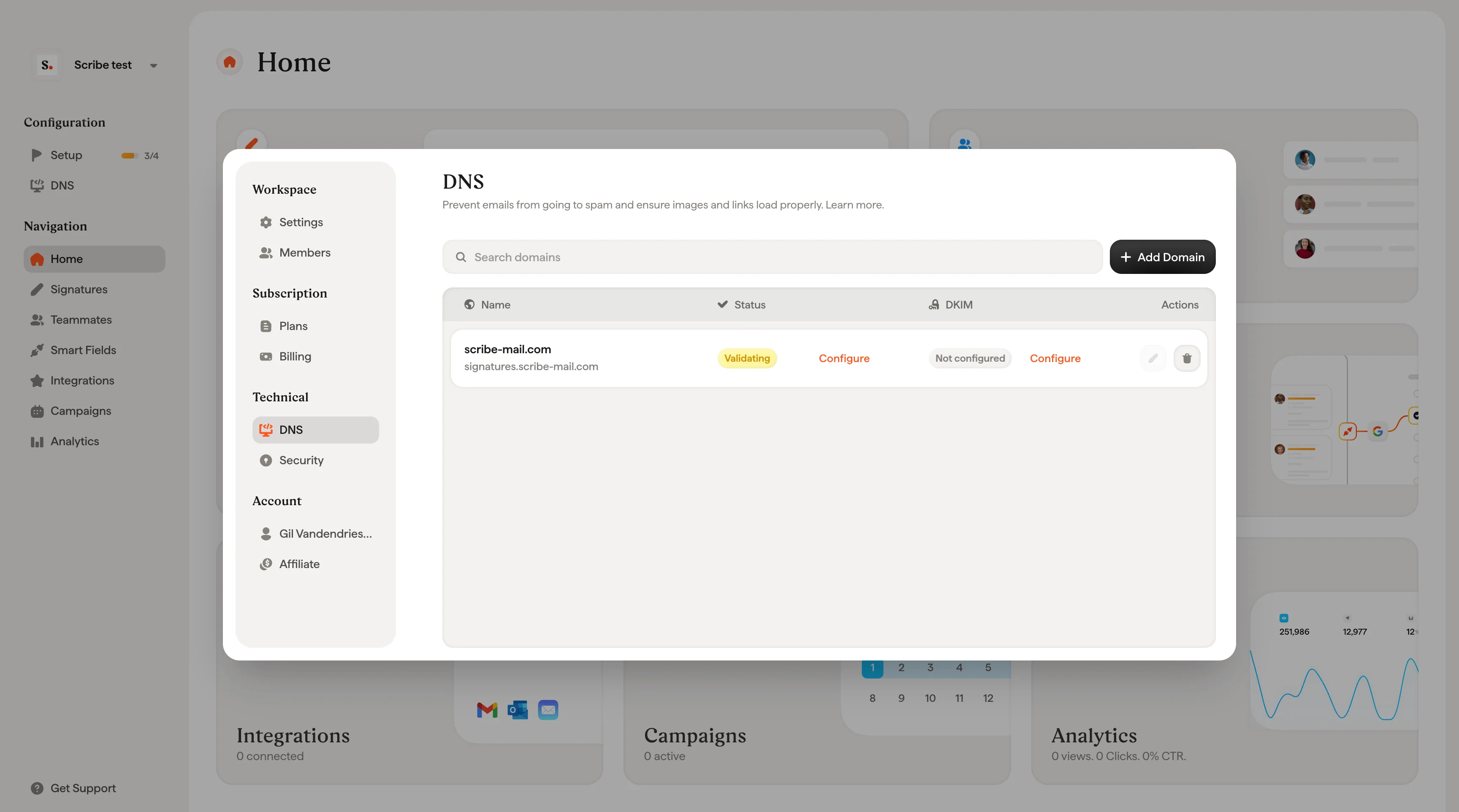Open the Integrations card on Home
The height and width of the screenshot is (812, 1459).
click(409, 722)
